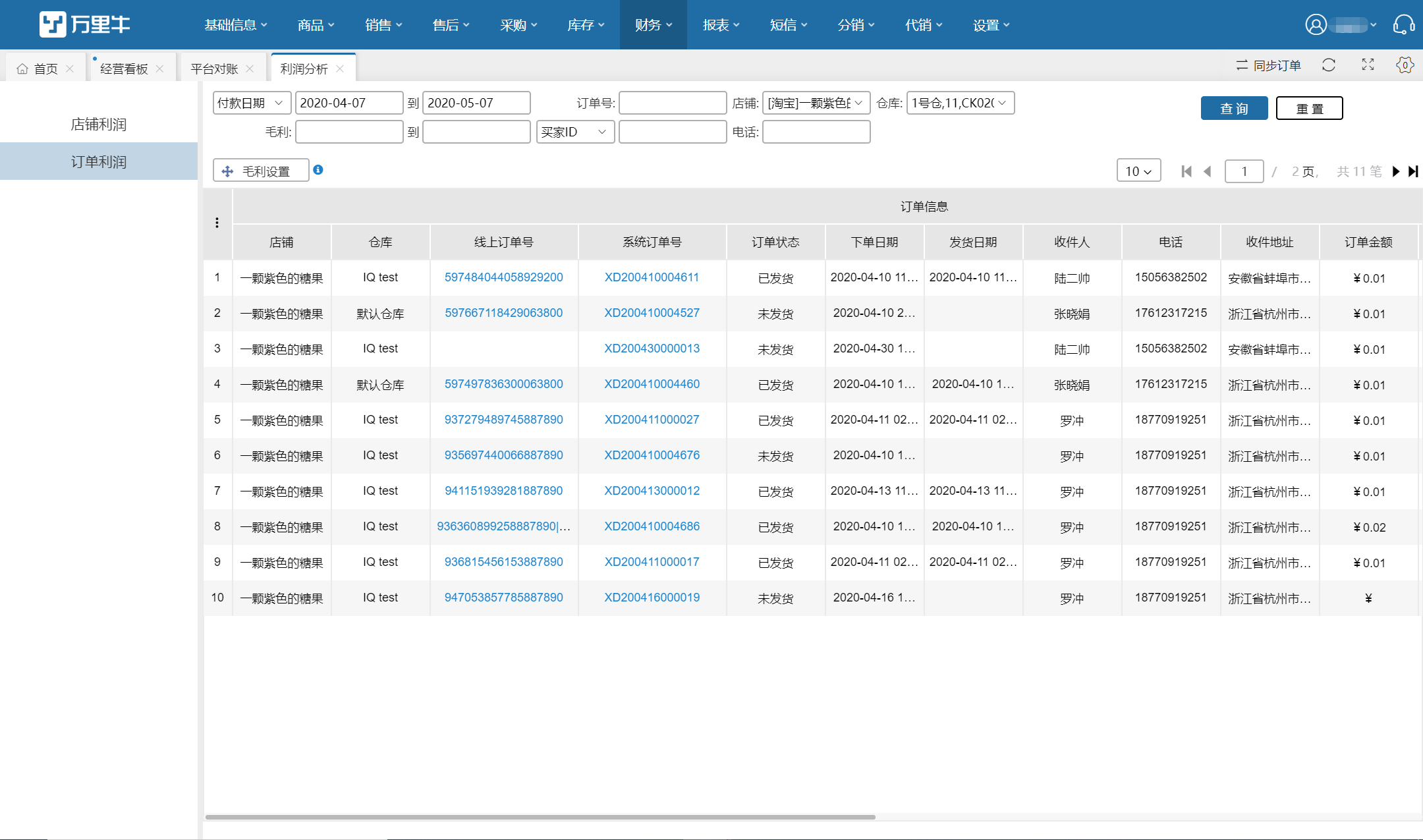Open the 报表 menu
Viewport: 1423px width, 840px height.
(x=721, y=25)
